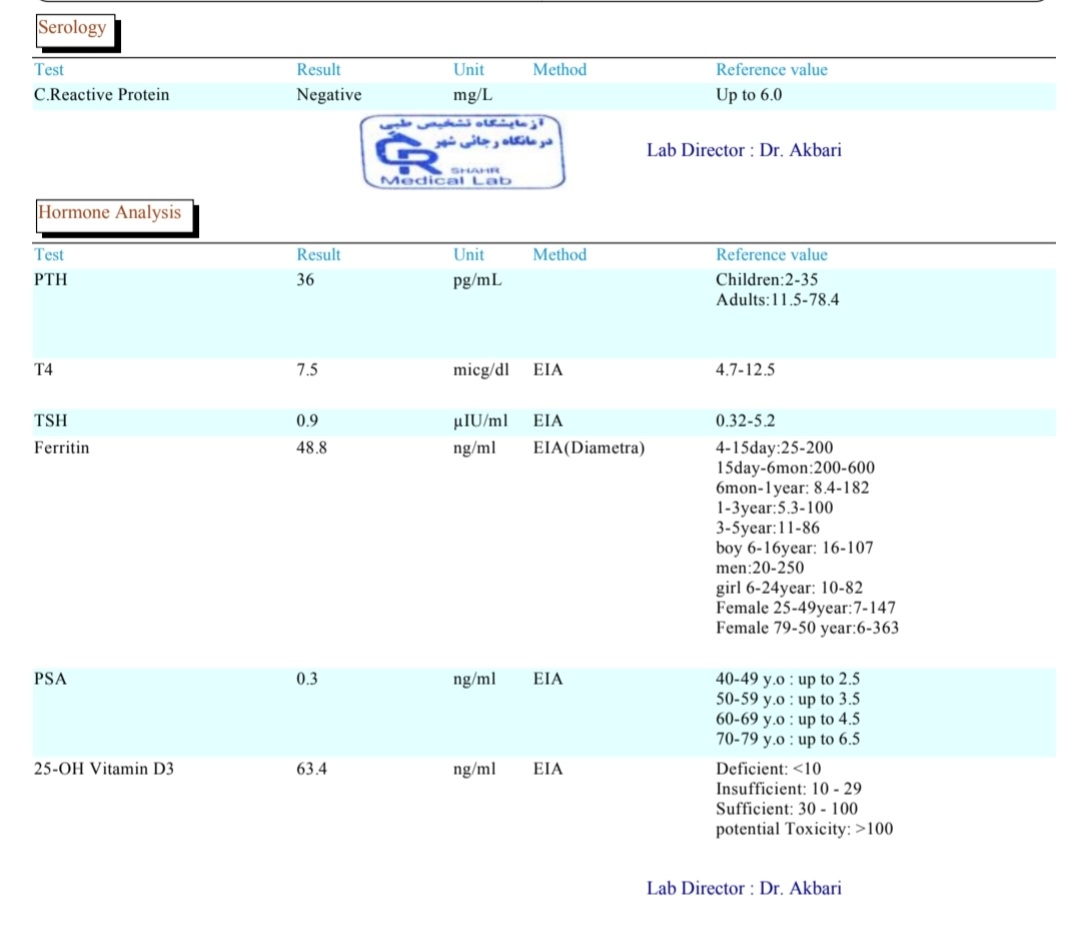This screenshot has height=950, width=1080.
Task: Select the T4 result value 7.5
Action: coord(307,370)
